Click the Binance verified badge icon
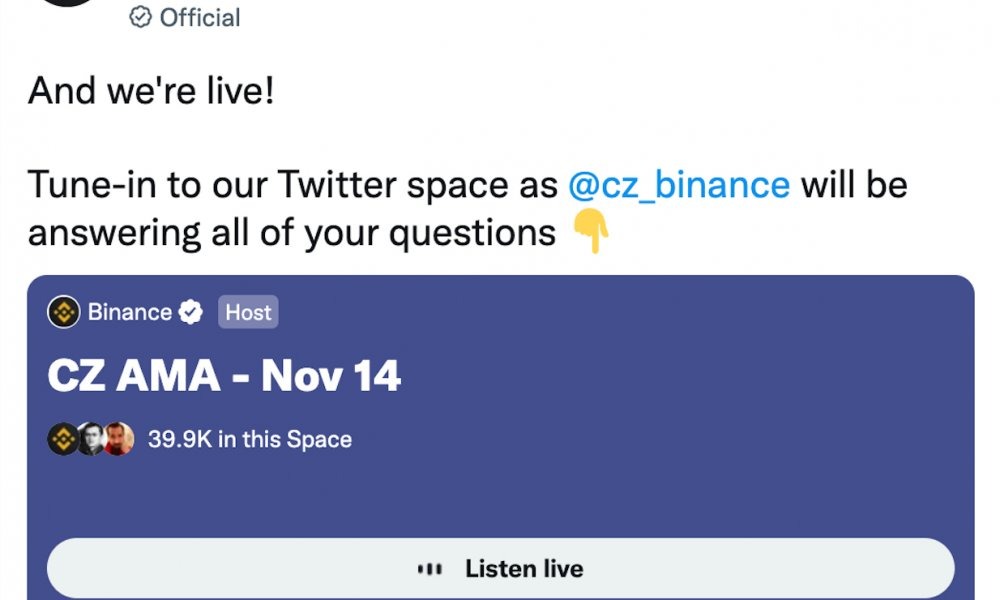1000x600 pixels. (x=191, y=312)
